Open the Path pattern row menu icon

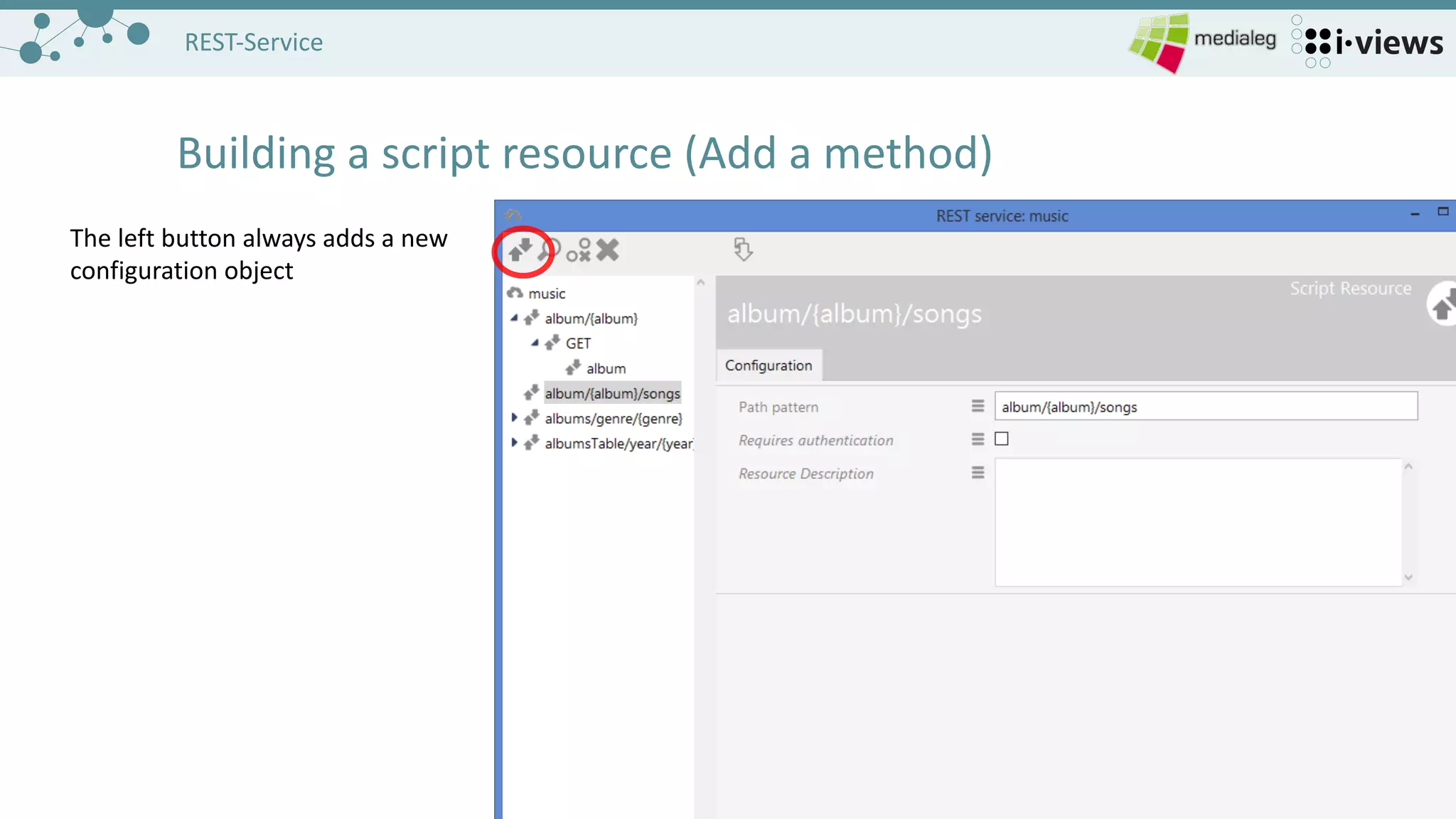click(x=978, y=406)
